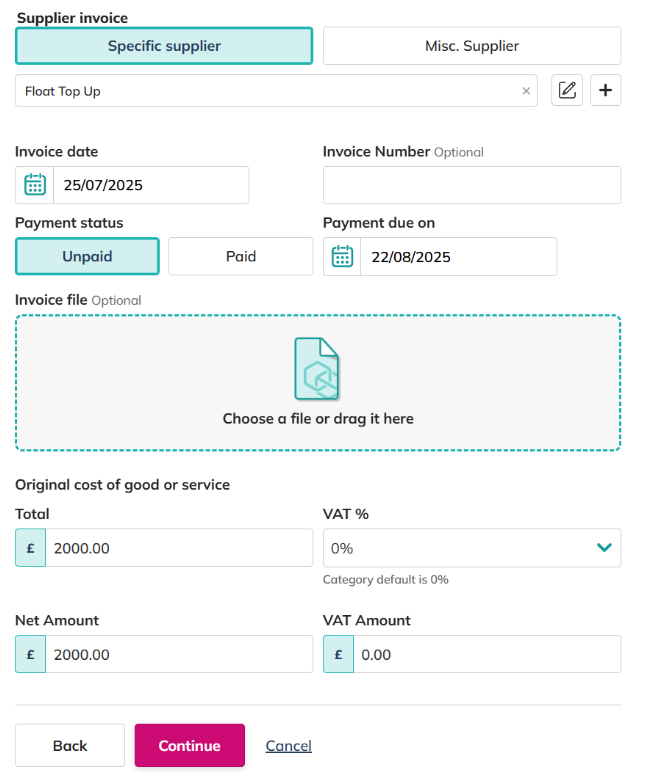
Task: Go Back to the previous step
Action: (70, 745)
